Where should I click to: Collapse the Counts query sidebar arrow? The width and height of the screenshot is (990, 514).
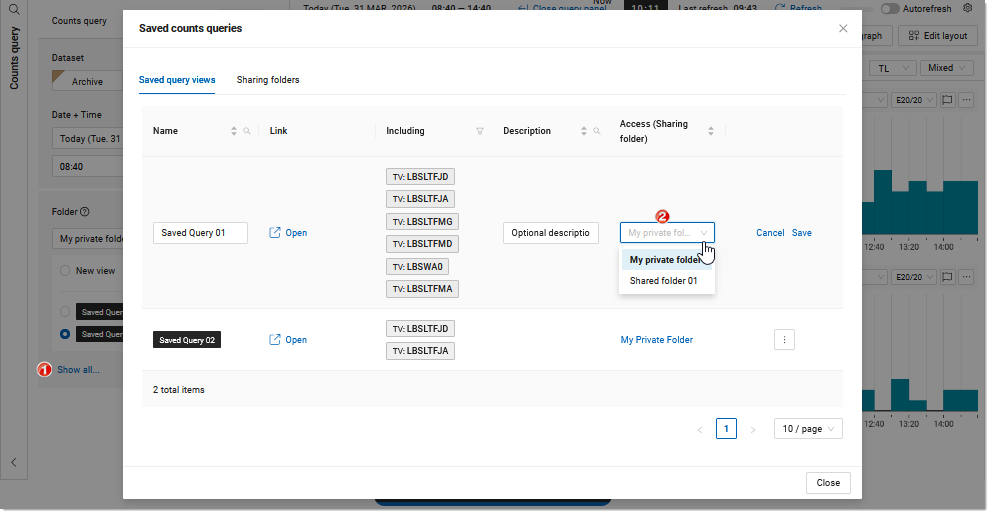tap(13, 462)
